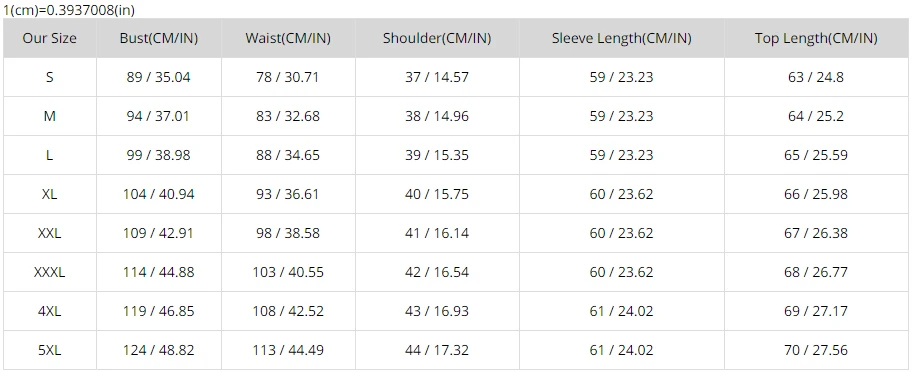
Task: Select top length value 66 / 25.98
Action: (x=816, y=194)
